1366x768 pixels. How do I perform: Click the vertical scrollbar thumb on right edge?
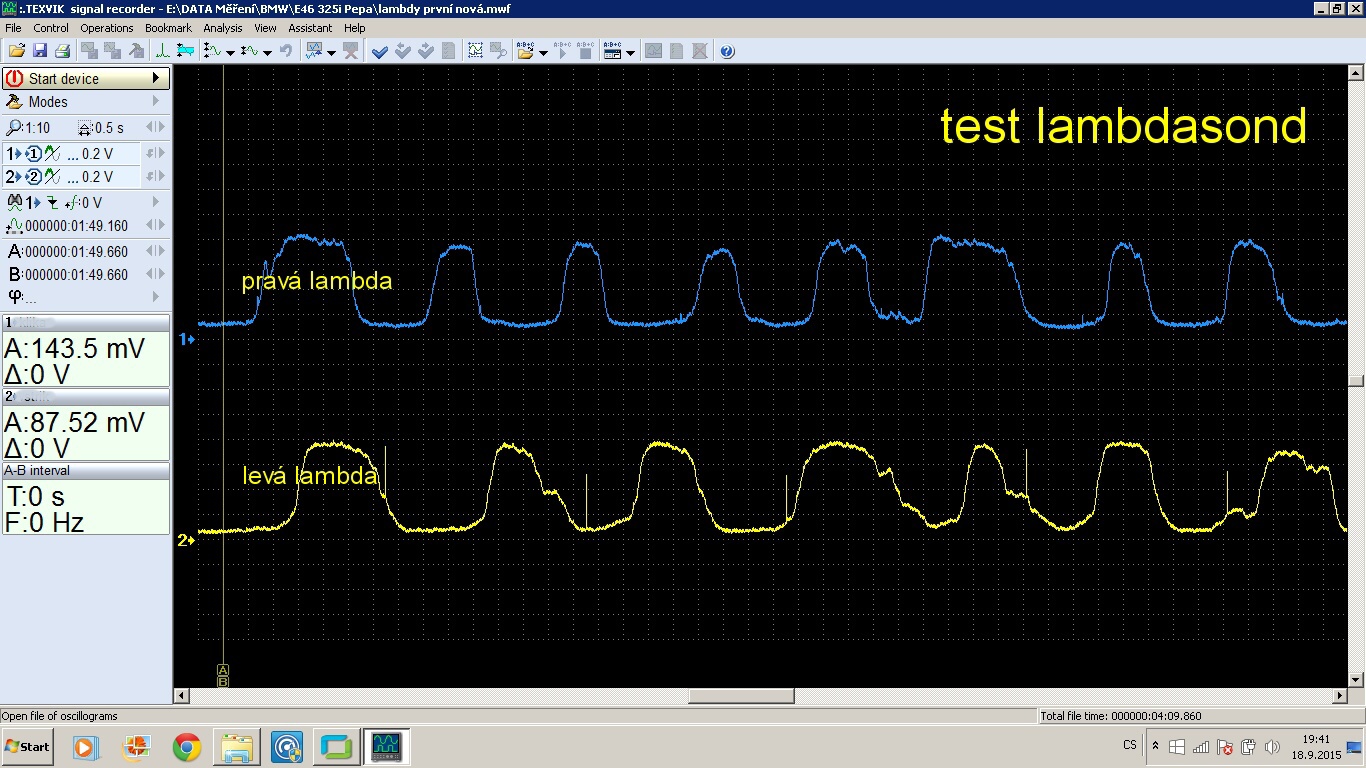pyautogui.click(x=1356, y=381)
